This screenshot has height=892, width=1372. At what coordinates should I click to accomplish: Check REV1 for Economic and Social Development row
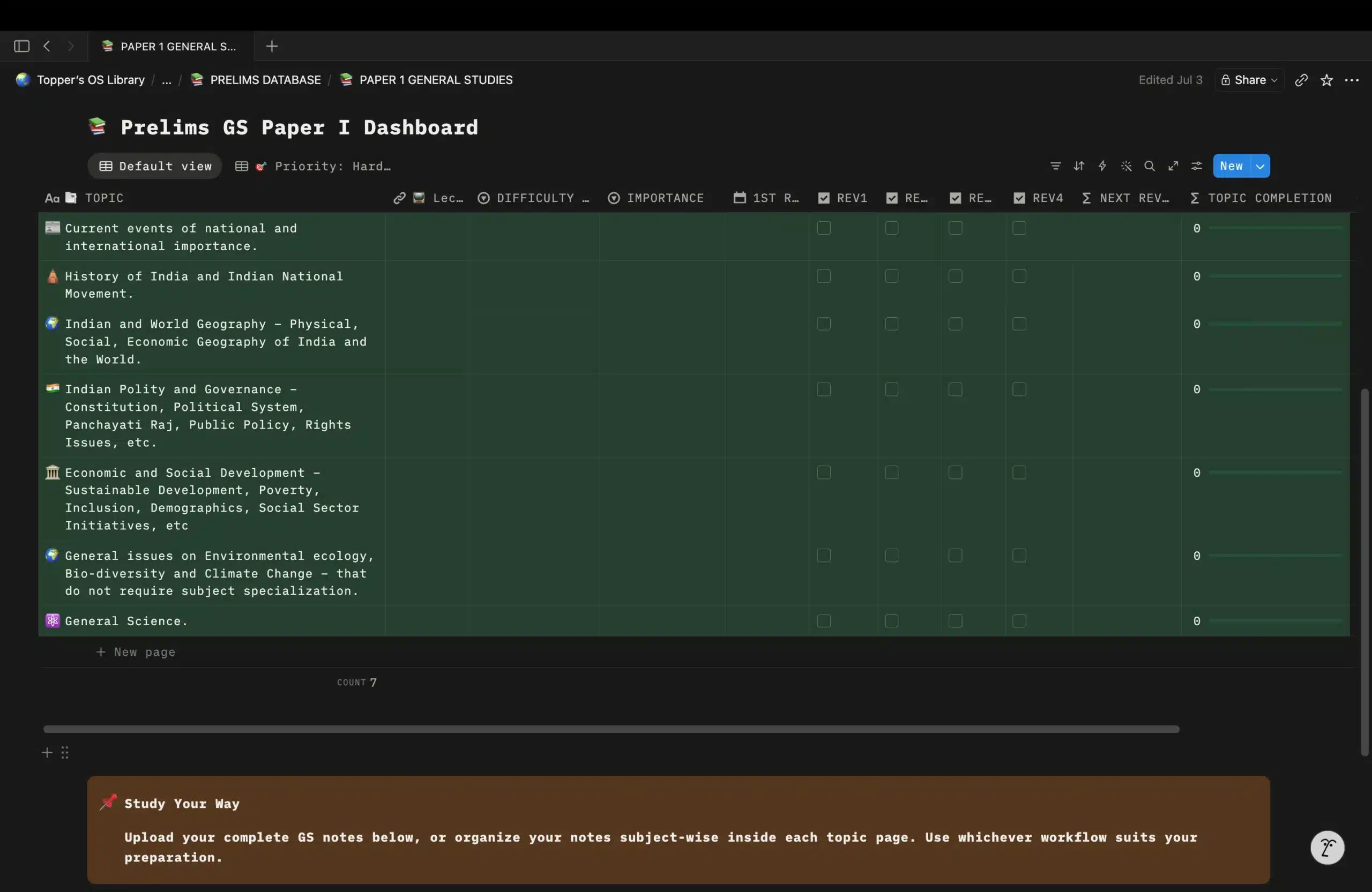(x=824, y=473)
